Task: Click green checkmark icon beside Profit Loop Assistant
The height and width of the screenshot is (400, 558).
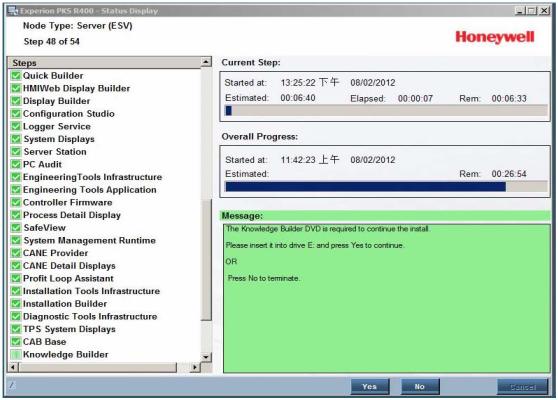Action: [16, 278]
